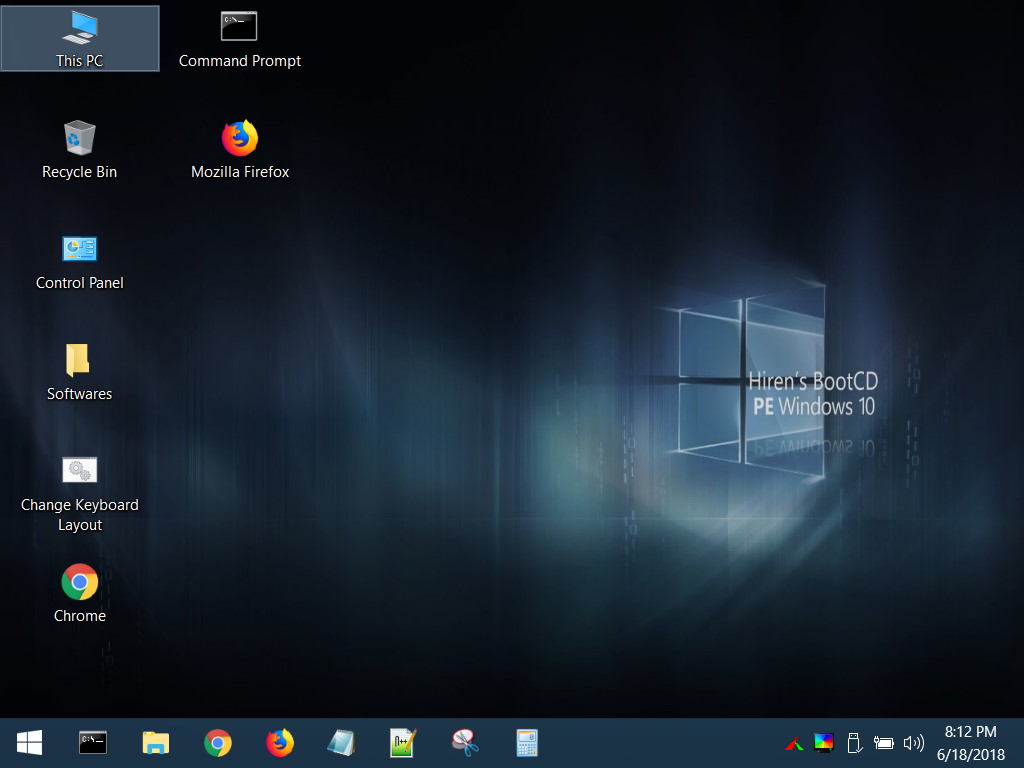Click the "Control Panel" label text

tap(80, 283)
